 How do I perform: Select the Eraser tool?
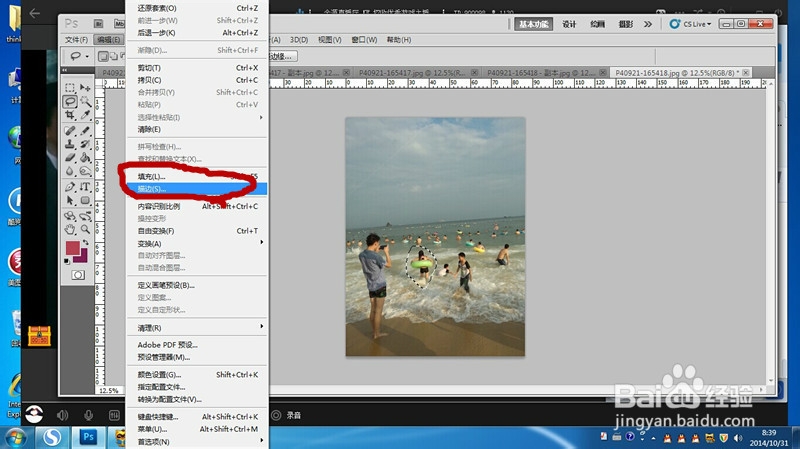[70, 158]
